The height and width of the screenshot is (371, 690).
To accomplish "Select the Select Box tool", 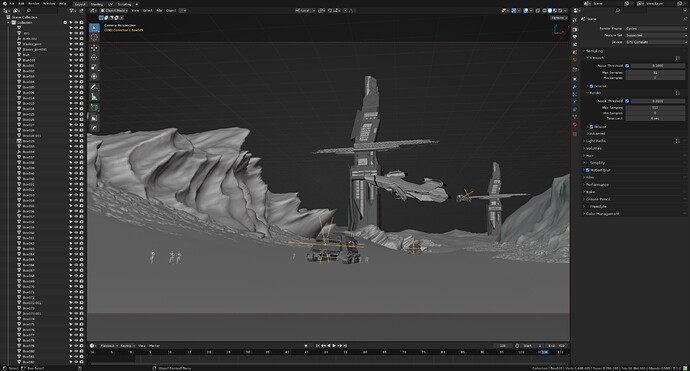I will 94,28.
